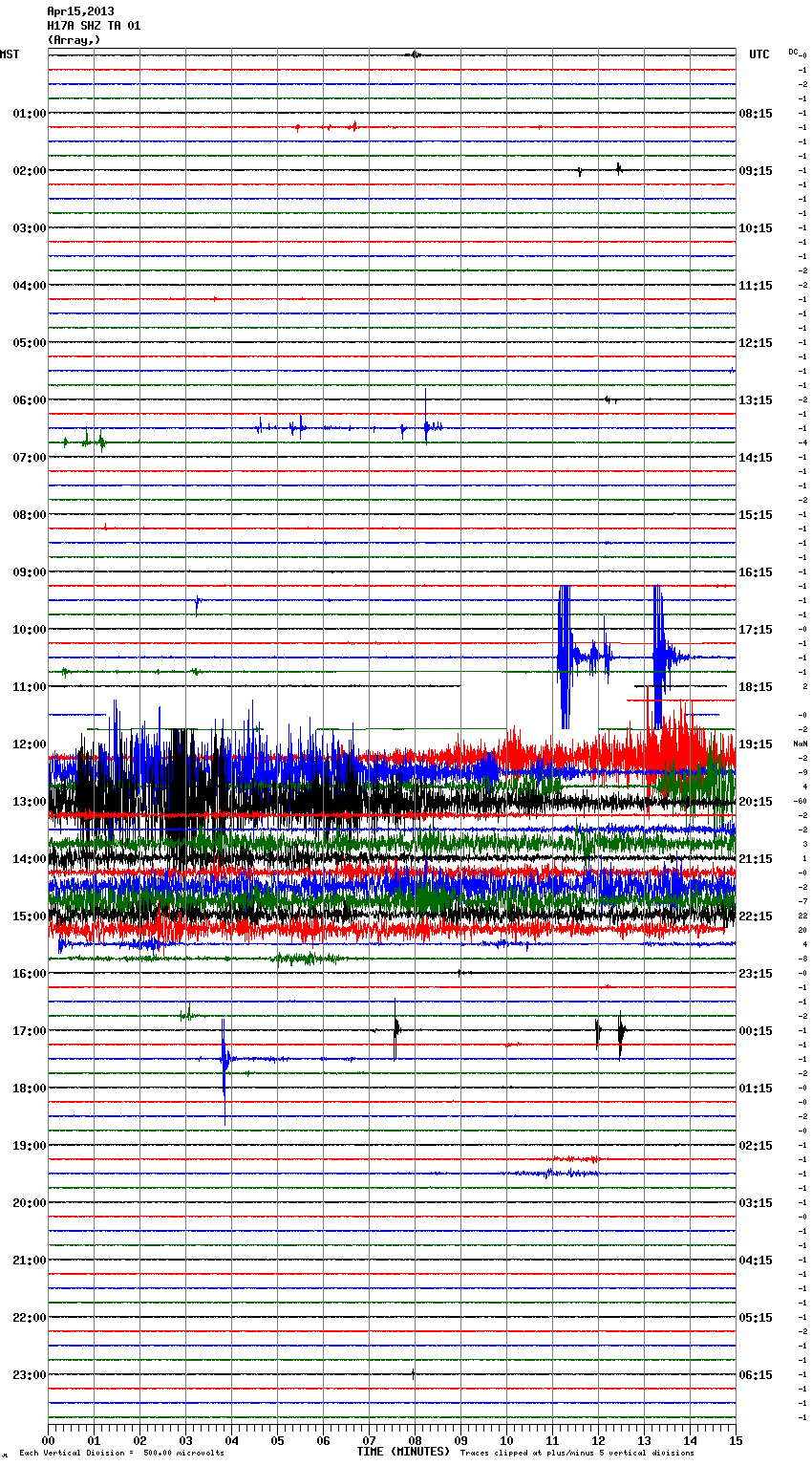Click the 18:15 UTC time label
This screenshot has width=812, height=1466.
pos(756,687)
